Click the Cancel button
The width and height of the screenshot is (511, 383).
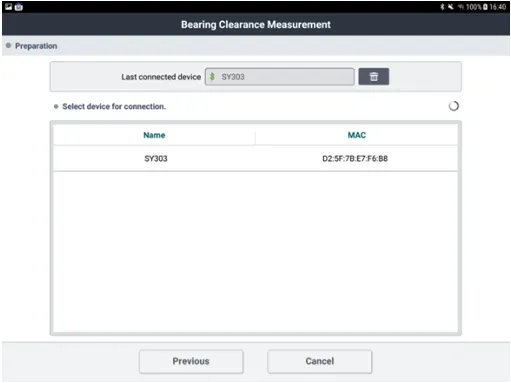tap(319, 361)
